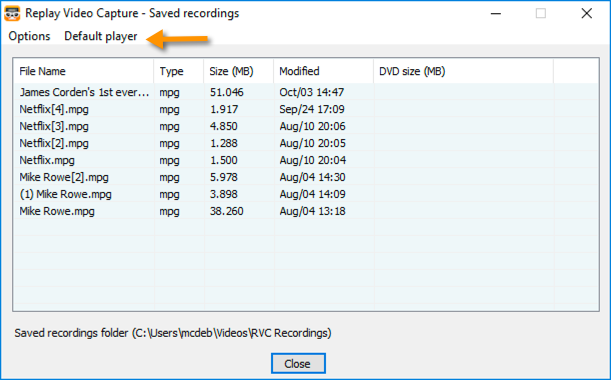This screenshot has width=611, height=380.
Task: Click the 5.978 size value
Action: [224, 177]
